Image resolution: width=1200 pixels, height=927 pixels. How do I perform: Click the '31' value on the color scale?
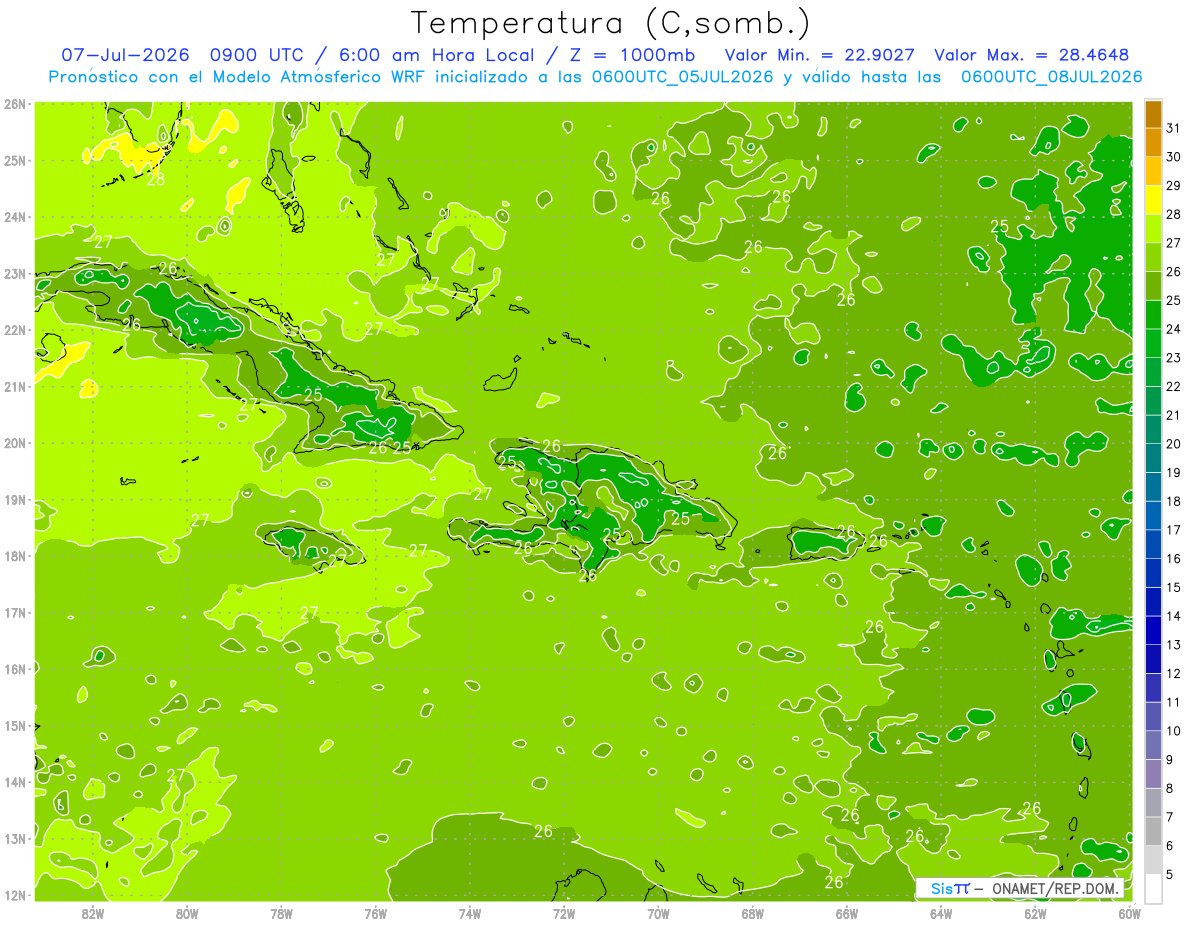coord(1174,128)
